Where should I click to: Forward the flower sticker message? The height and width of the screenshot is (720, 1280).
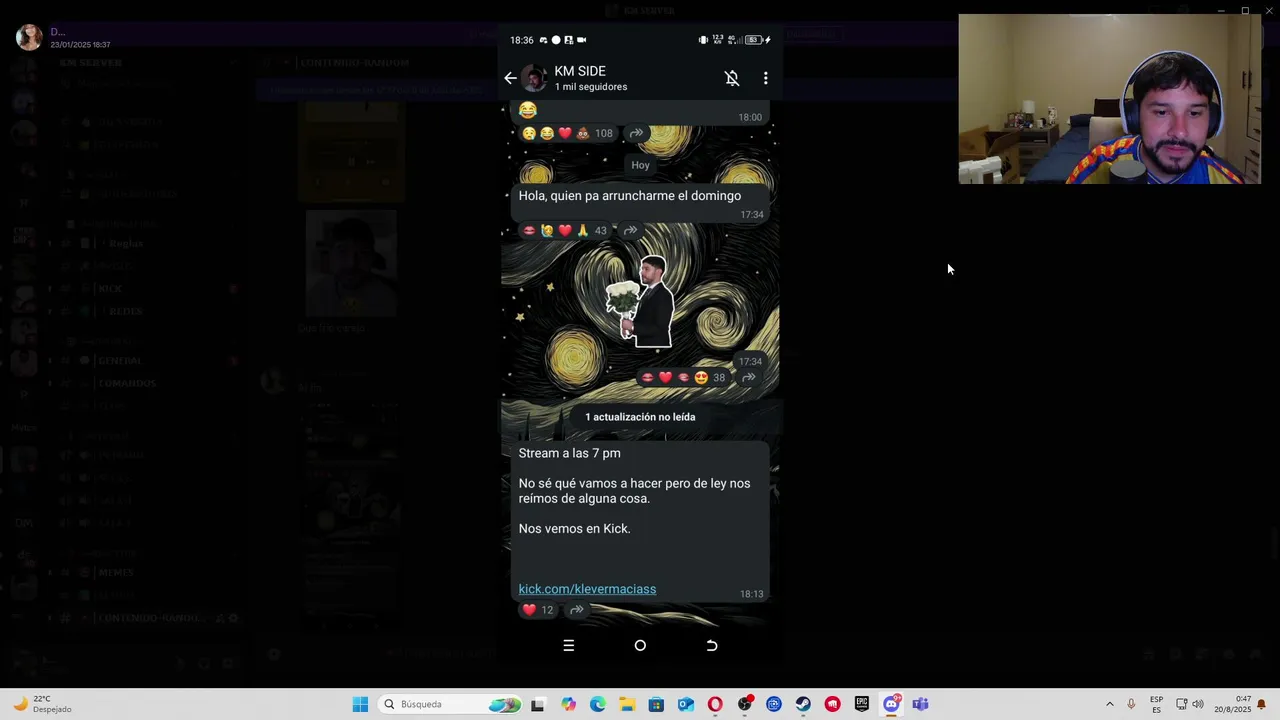748,377
